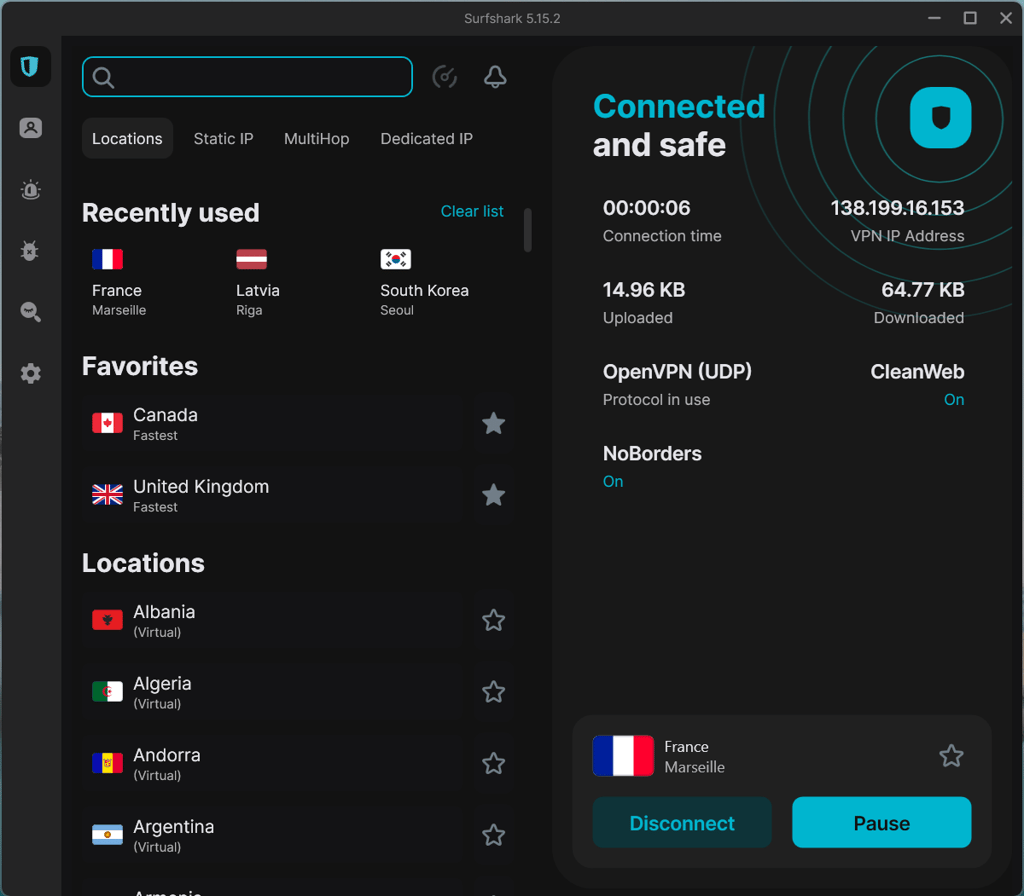Select recently used Latvia Riga
The height and width of the screenshot is (896, 1024).
click(258, 283)
